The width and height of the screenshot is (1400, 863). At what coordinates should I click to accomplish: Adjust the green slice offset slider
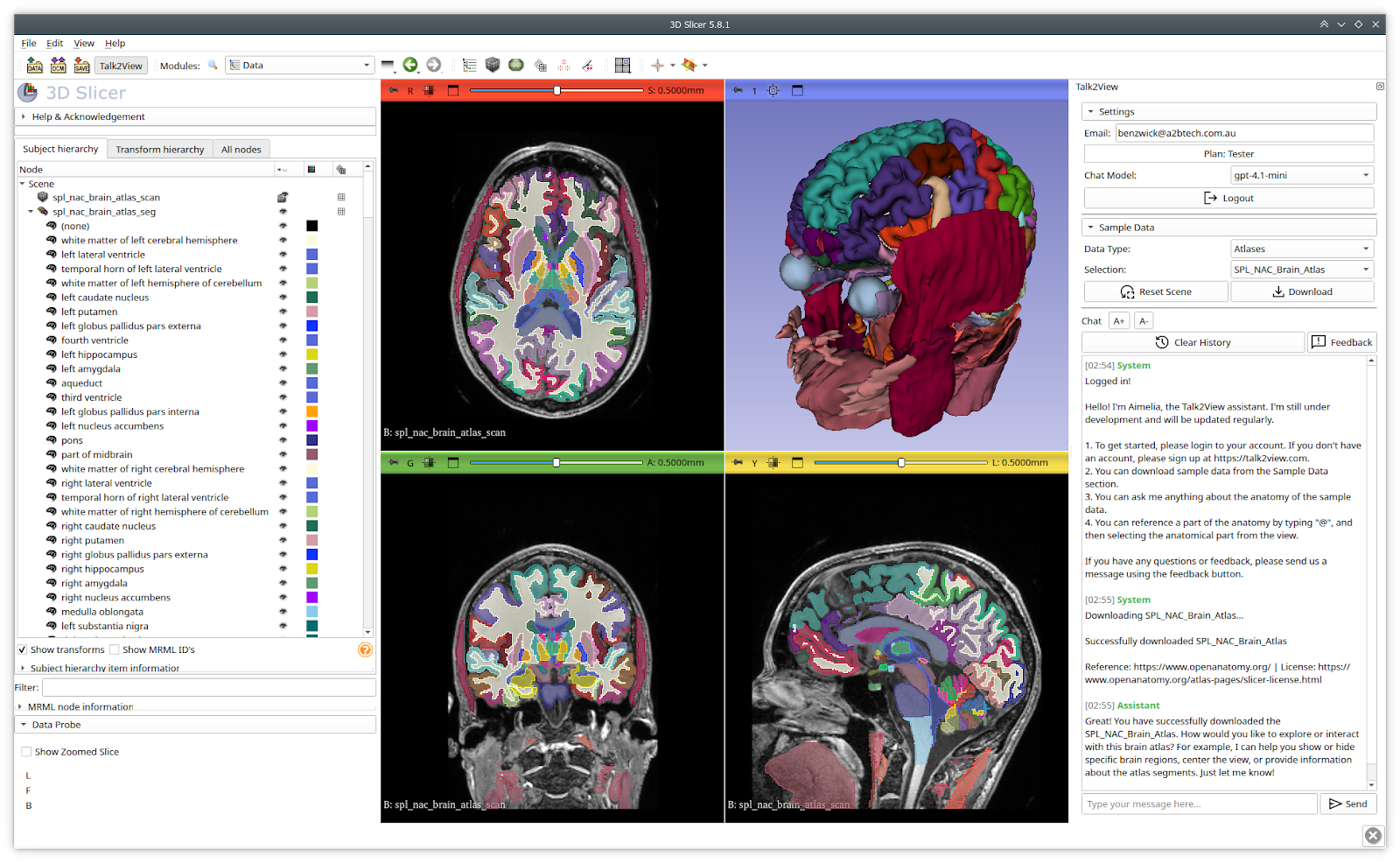[556, 463]
